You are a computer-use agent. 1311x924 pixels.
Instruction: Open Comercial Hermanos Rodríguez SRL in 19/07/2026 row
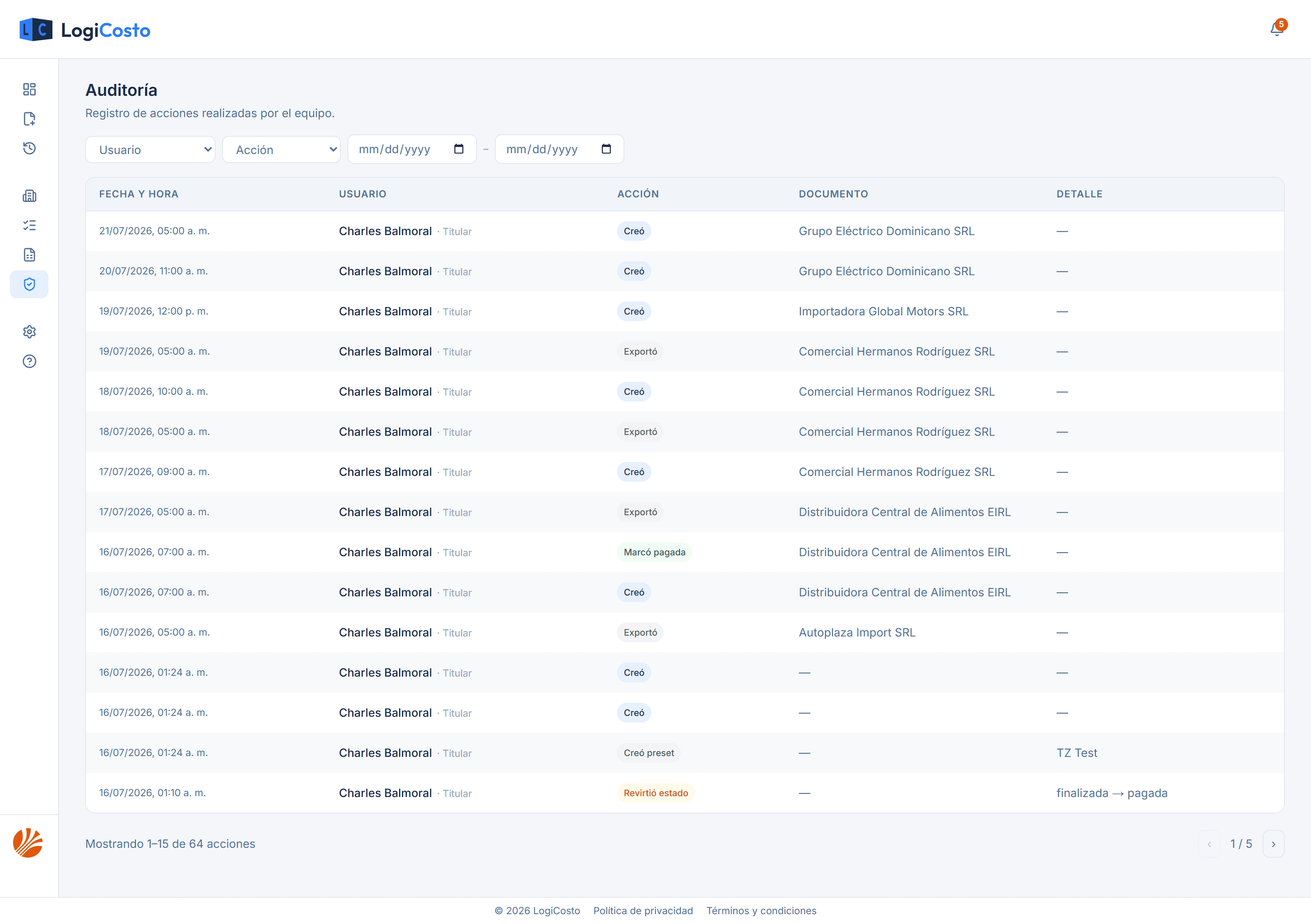click(896, 351)
